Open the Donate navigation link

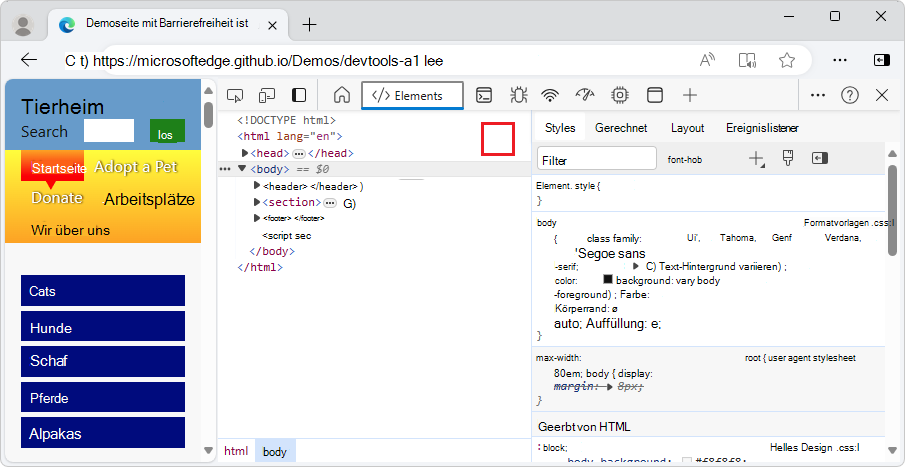pos(57,197)
